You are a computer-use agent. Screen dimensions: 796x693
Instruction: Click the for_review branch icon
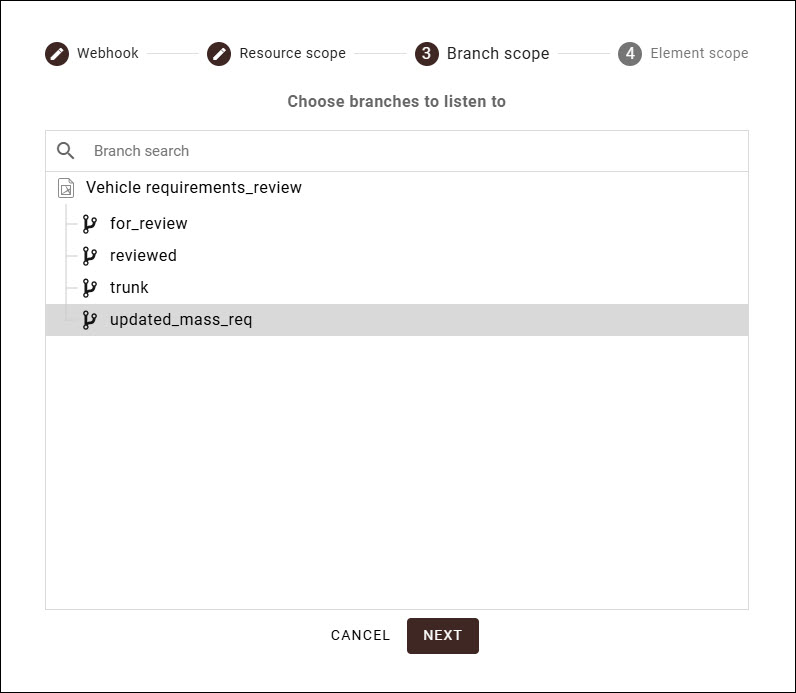point(90,224)
